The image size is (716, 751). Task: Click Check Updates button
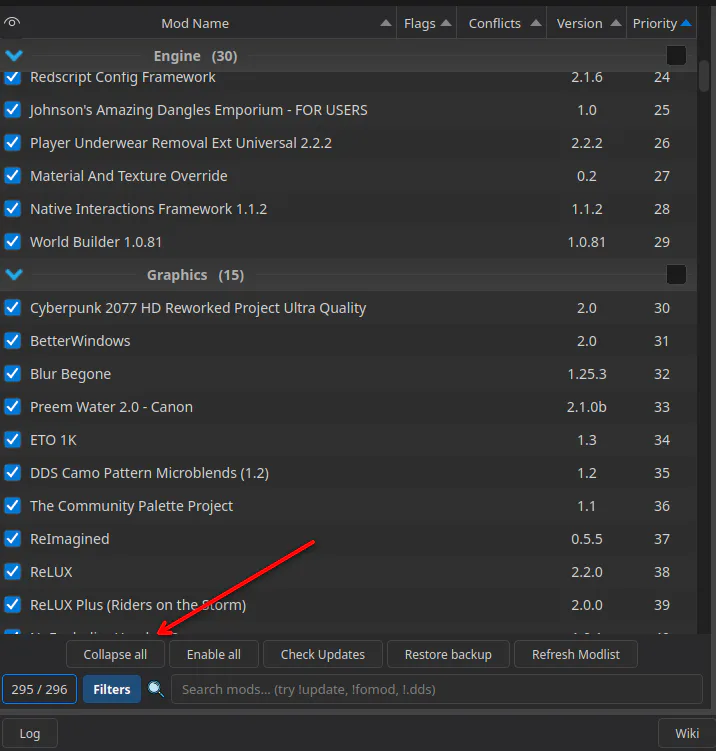pyautogui.click(x=323, y=654)
